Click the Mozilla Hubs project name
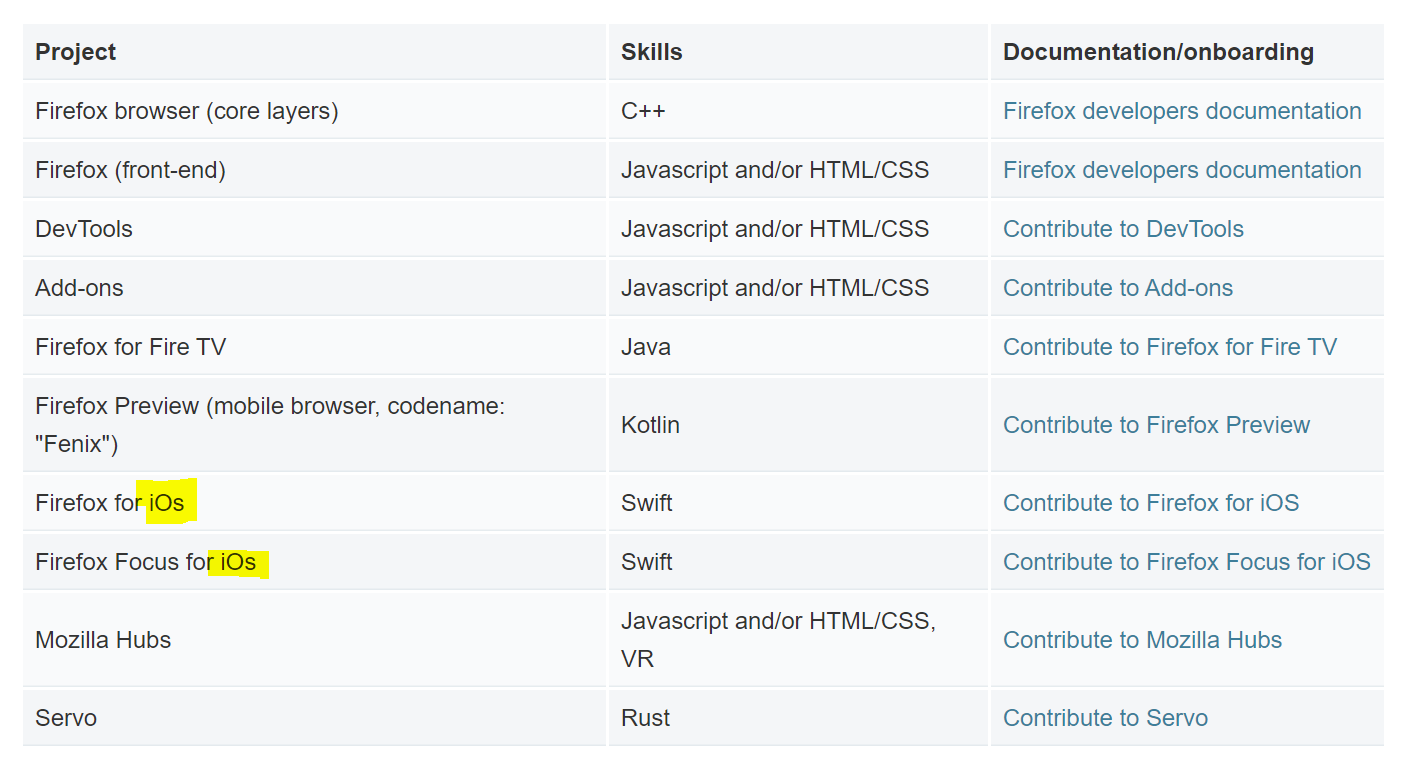Viewport: 1411px width, 759px height. [x=103, y=640]
